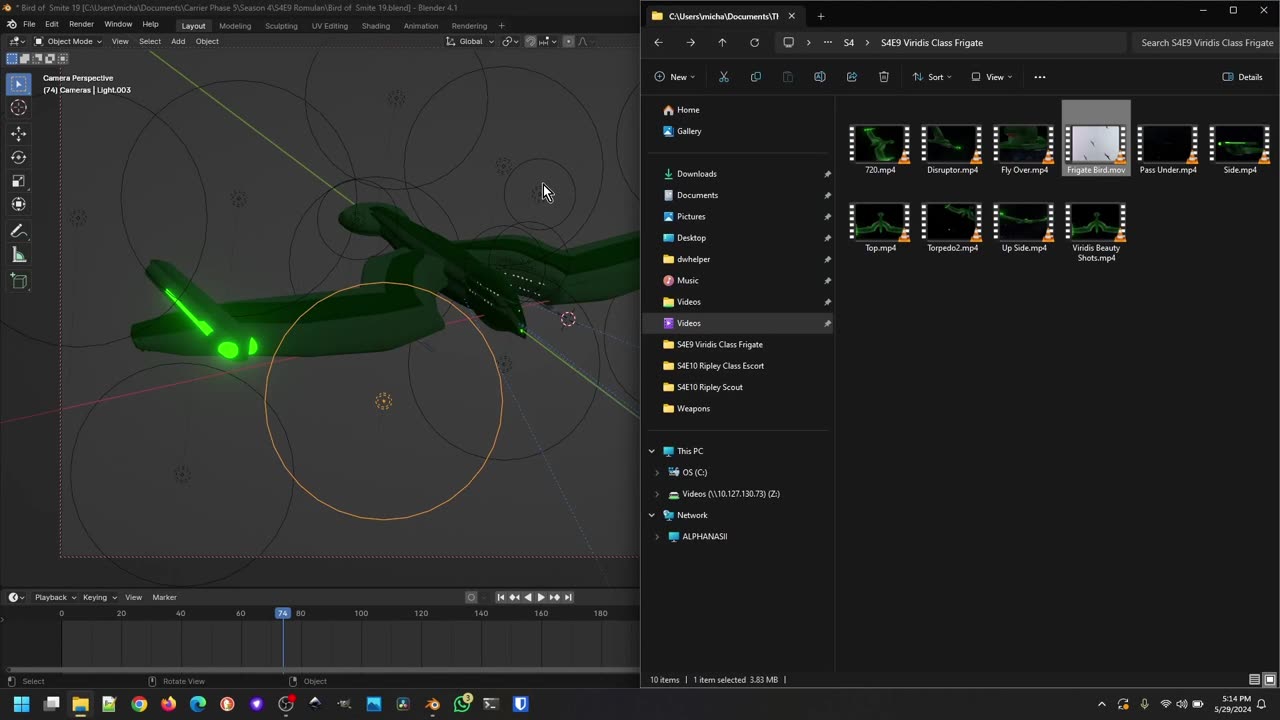Click the frame 74 playhead marker
The width and height of the screenshot is (1280, 720).
click(x=283, y=613)
